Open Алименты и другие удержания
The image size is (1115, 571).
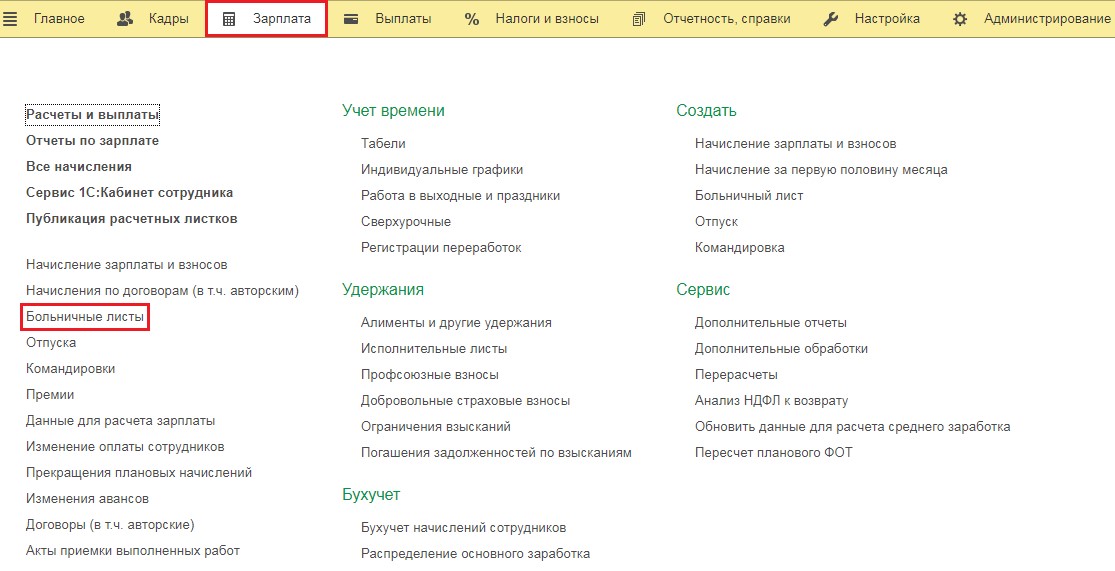click(x=456, y=323)
